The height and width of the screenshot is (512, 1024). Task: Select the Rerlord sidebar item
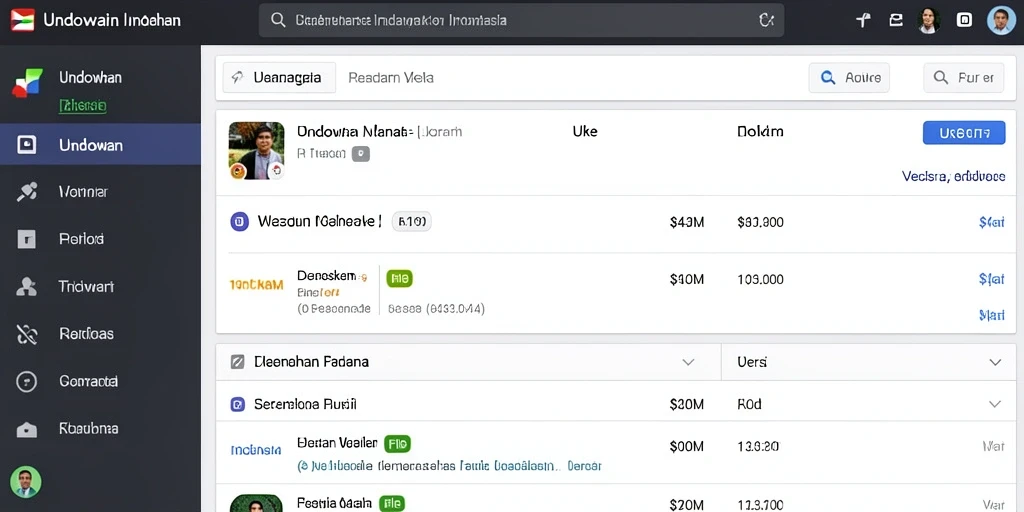(x=101, y=239)
